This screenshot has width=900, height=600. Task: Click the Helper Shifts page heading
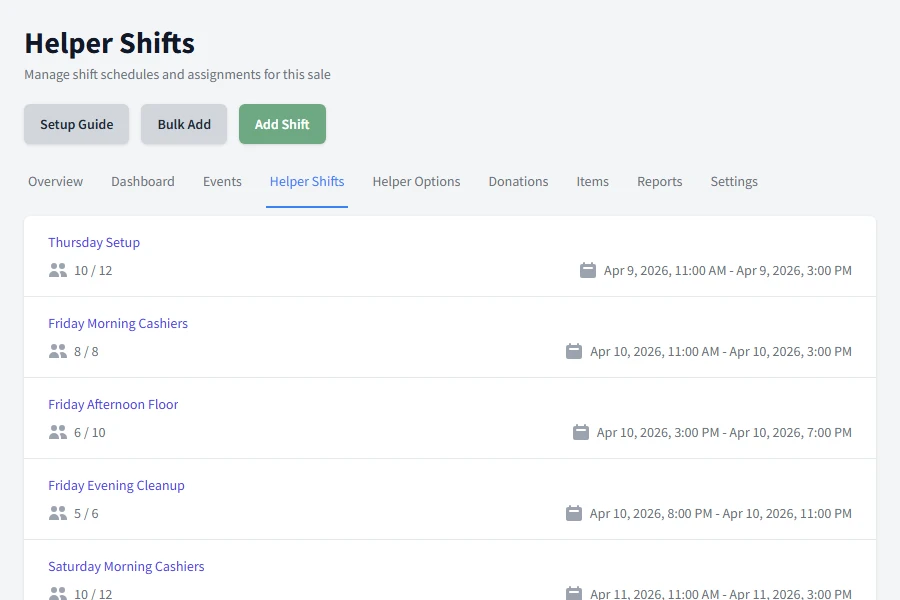(x=110, y=43)
